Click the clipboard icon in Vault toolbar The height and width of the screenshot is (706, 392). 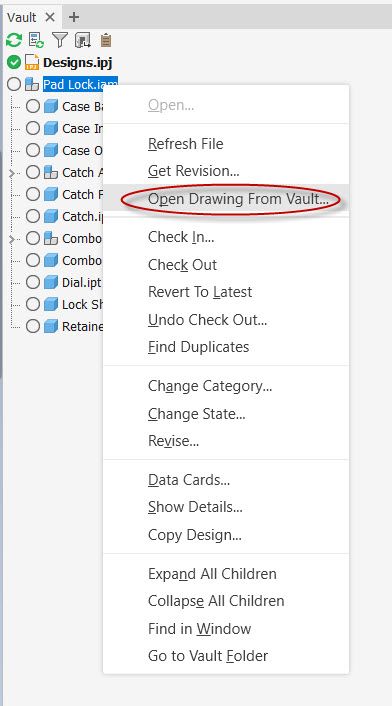pyautogui.click(x=106, y=40)
